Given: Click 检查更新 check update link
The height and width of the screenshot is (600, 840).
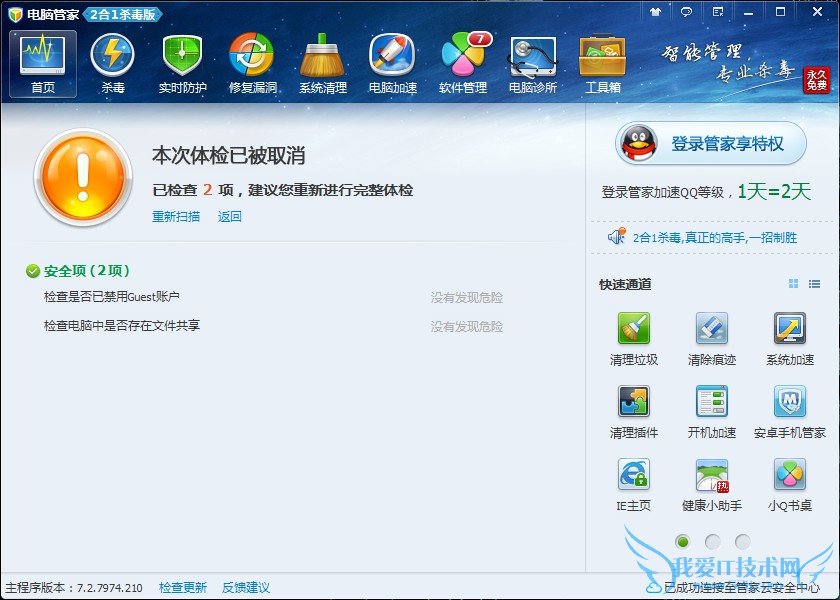Looking at the screenshot, I should 183,588.
